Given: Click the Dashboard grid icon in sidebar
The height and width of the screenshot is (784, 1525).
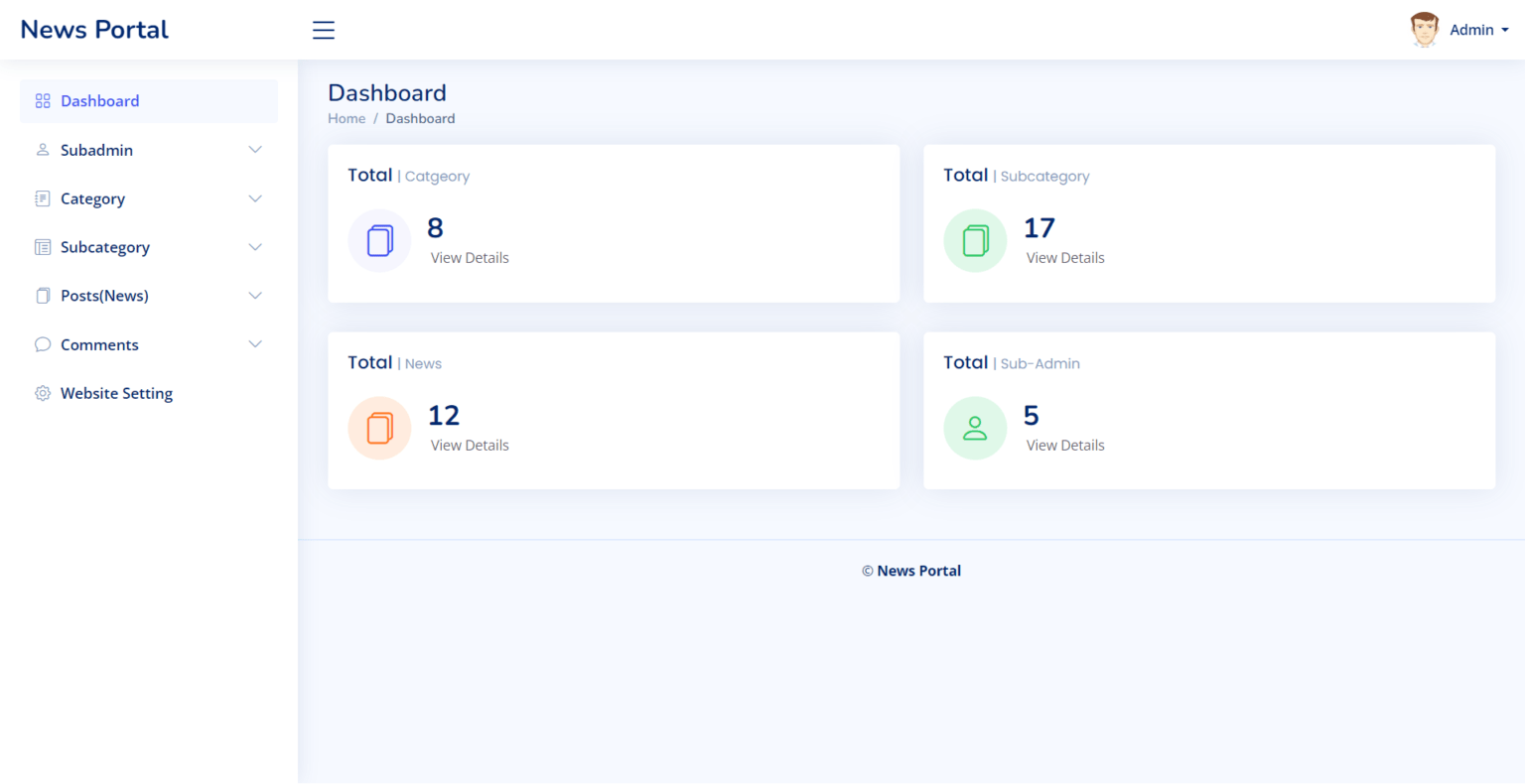Looking at the screenshot, I should click(42, 100).
